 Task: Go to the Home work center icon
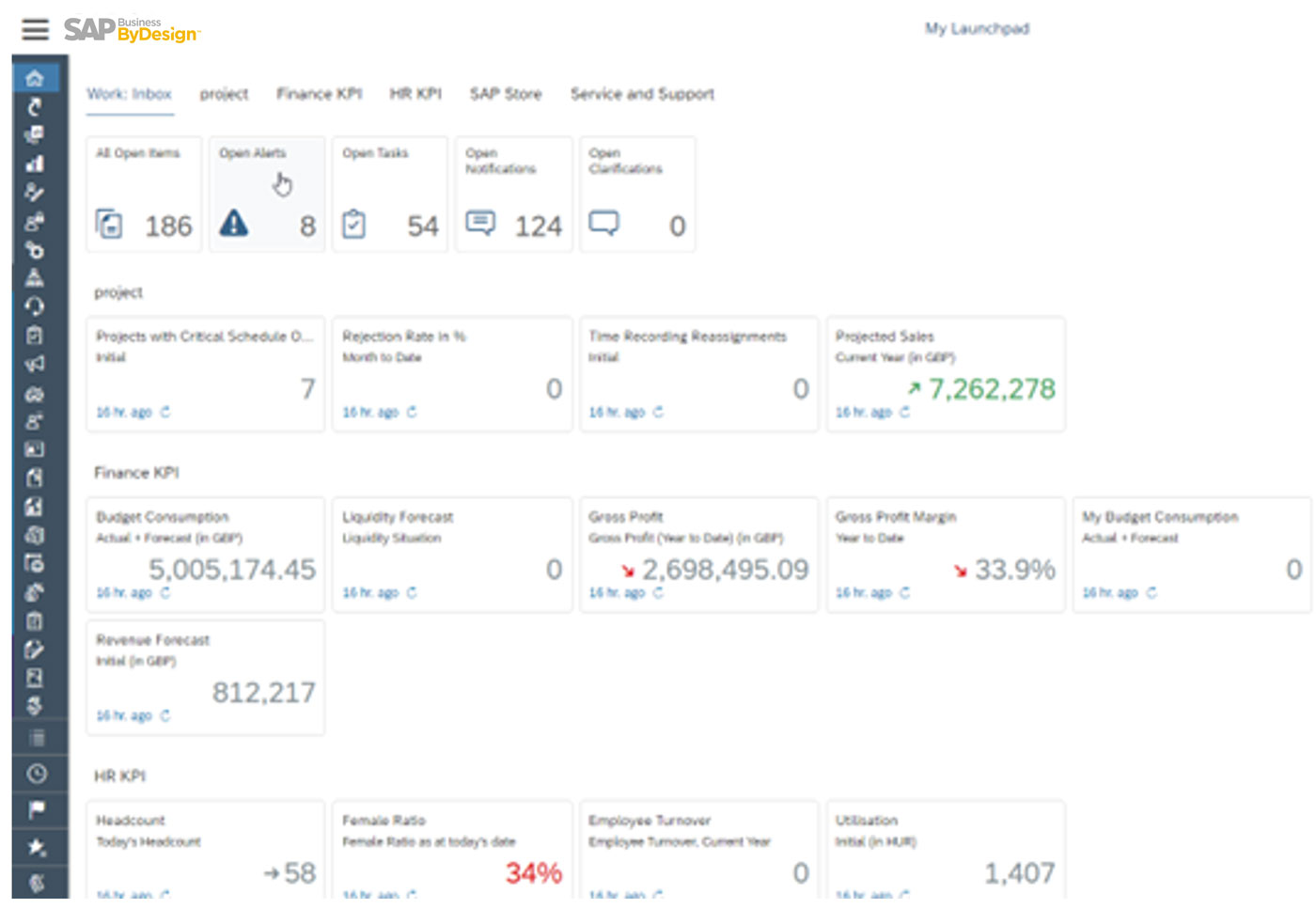tap(35, 79)
